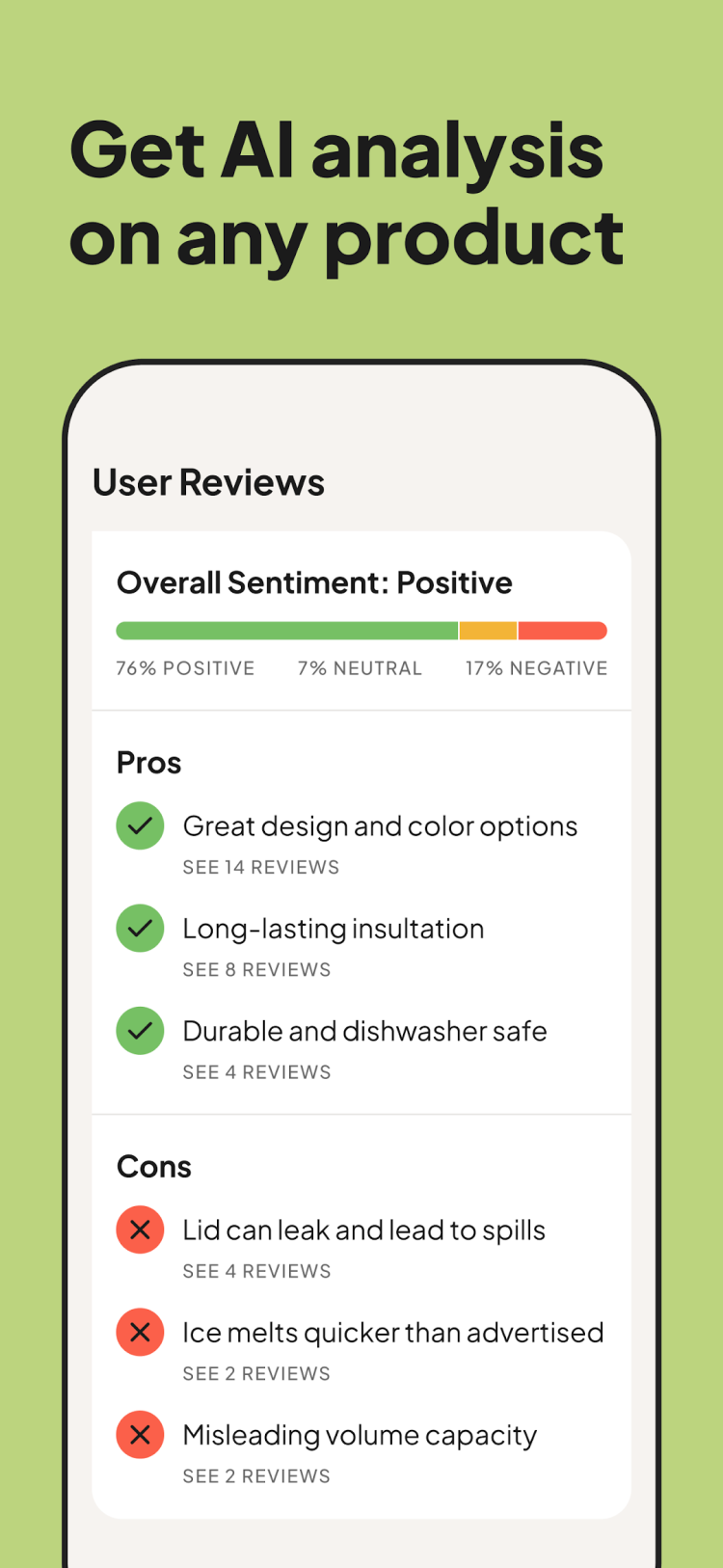Viewport: 723px width, 1568px height.
Task: Tap the 17% NEGATIVE label
Action: pyautogui.click(x=536, y=668)
